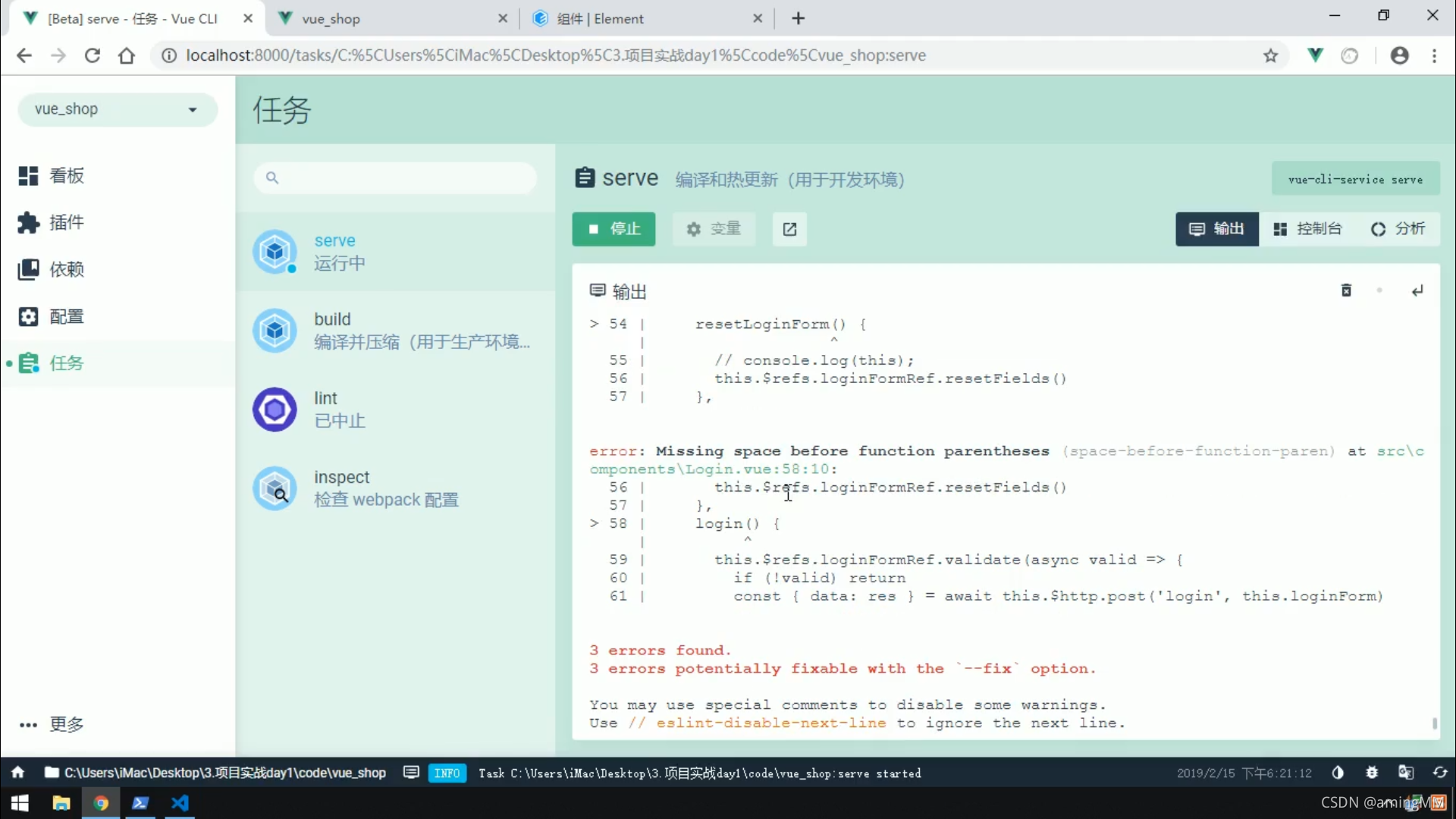View site information icon in address bar
This screenshot has height=819, width=1456.
point(169,55)
